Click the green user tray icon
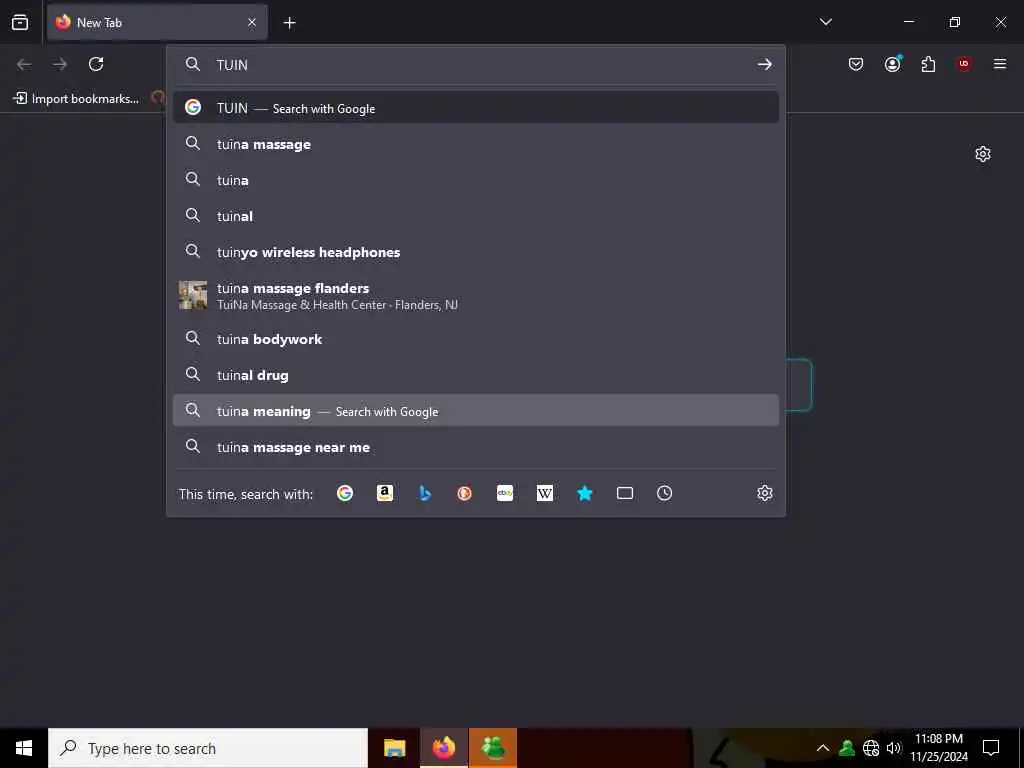This screenshot has height=768, width=1024. 846,748
